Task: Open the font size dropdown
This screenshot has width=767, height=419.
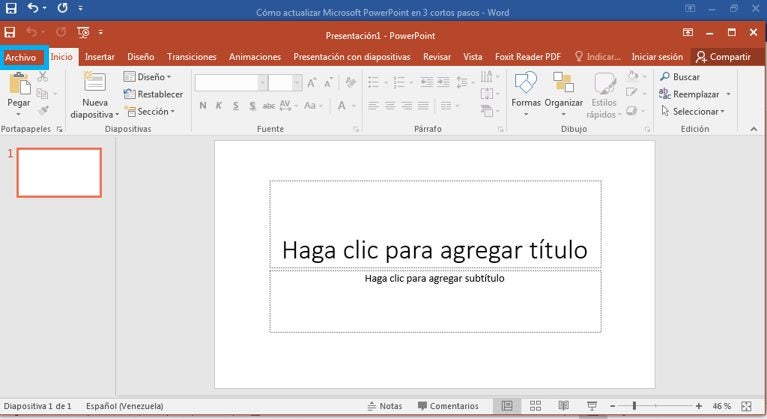Action: [x=297, y=83]
